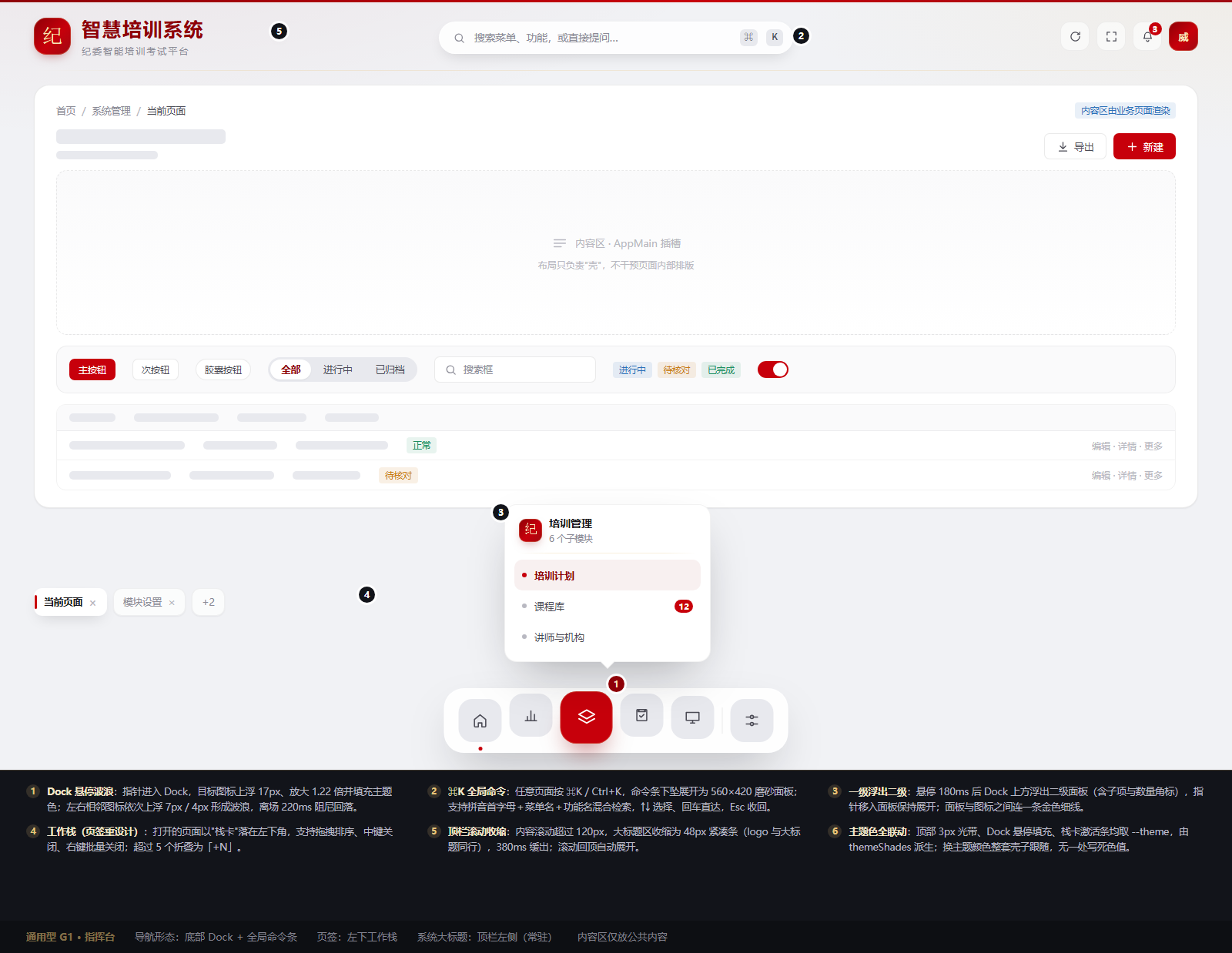Close the 模块设置 stack tab
The width and height of the screenshot is (1232, 953).
172,603
